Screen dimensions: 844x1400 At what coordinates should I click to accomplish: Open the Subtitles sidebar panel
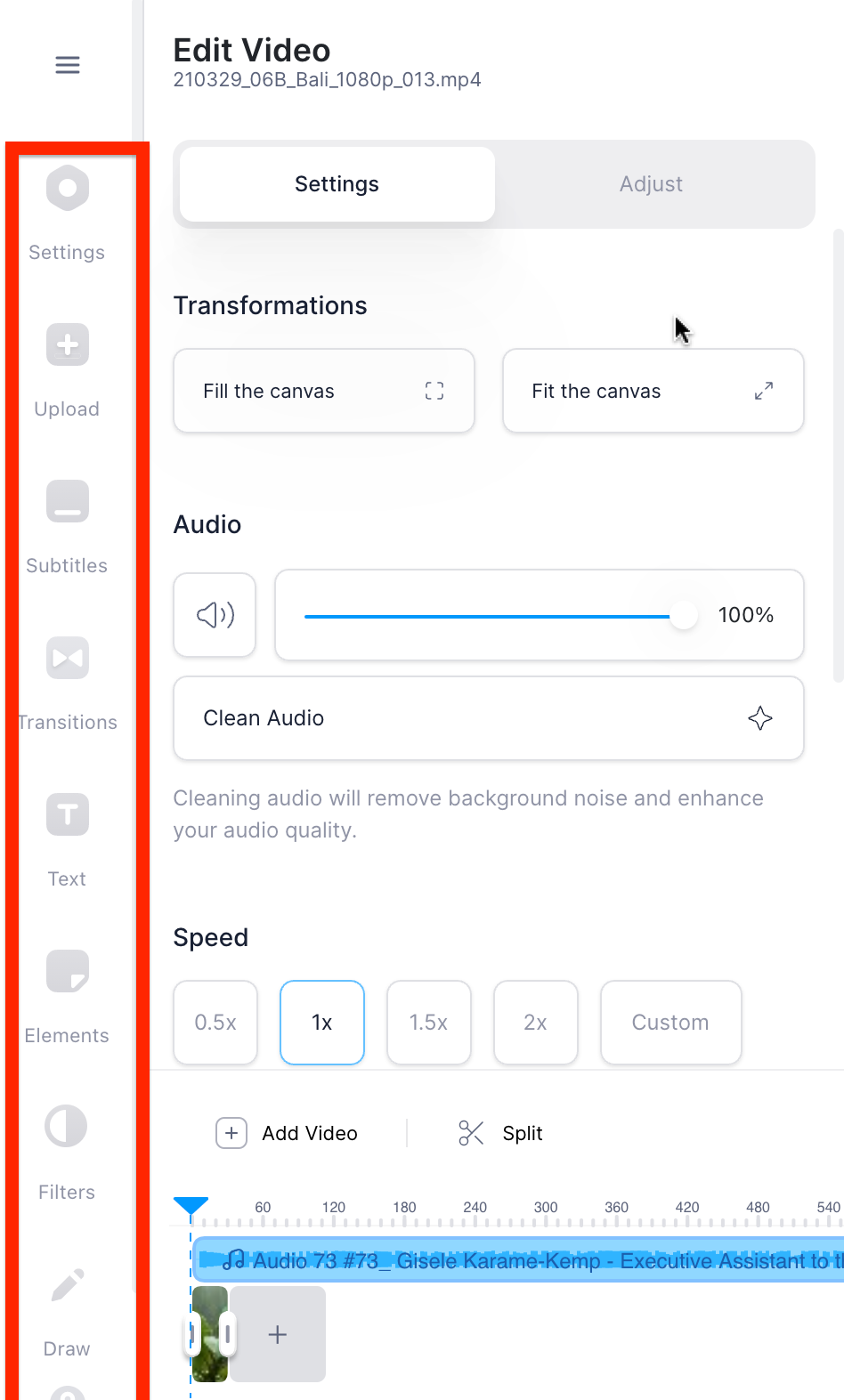(68, 527)
